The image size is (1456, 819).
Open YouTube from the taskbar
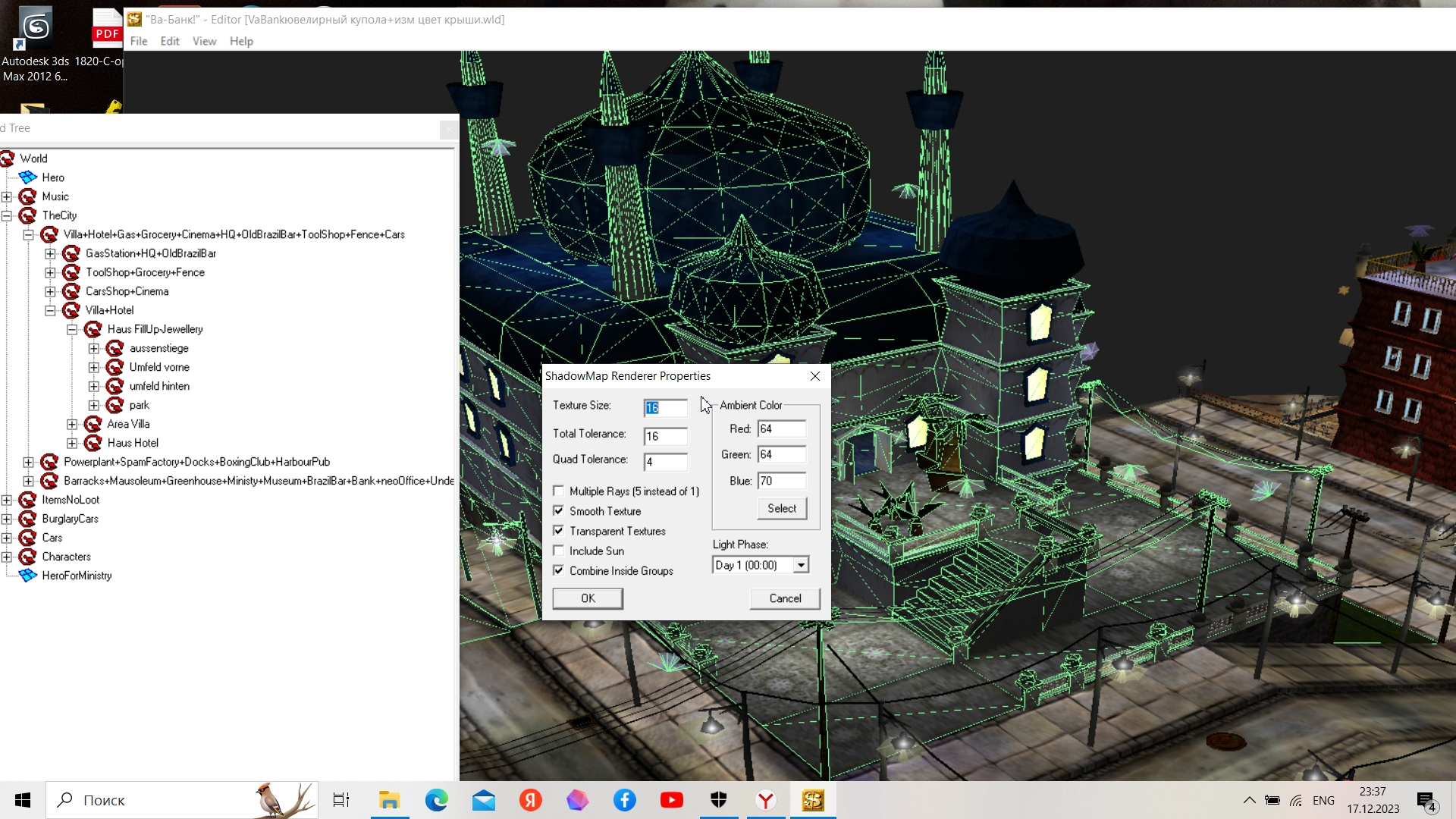click(x=671, y=800)
